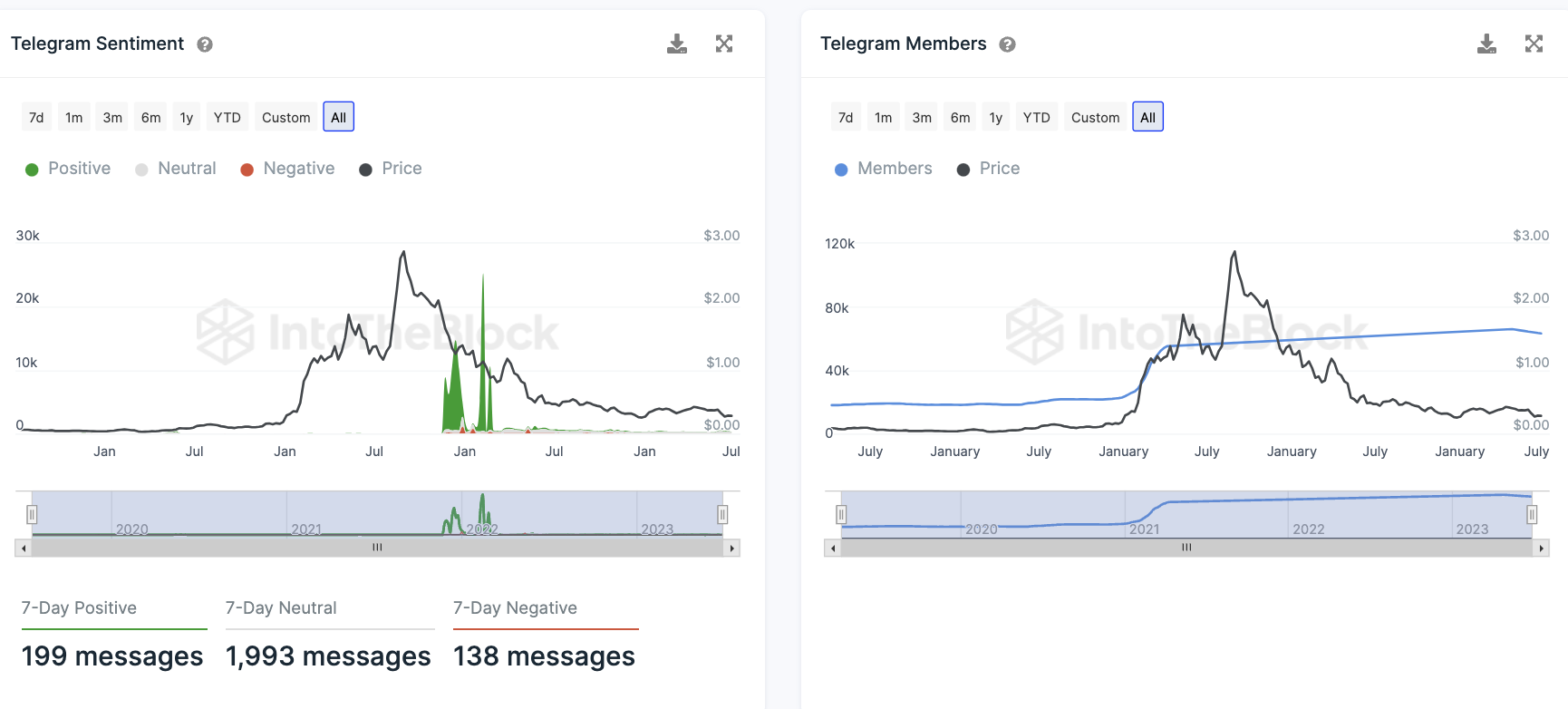Viewport: 1568px width, 709px height.
Task: Toggle Price series in sentiment legend
Action: (x=391, y=169)
